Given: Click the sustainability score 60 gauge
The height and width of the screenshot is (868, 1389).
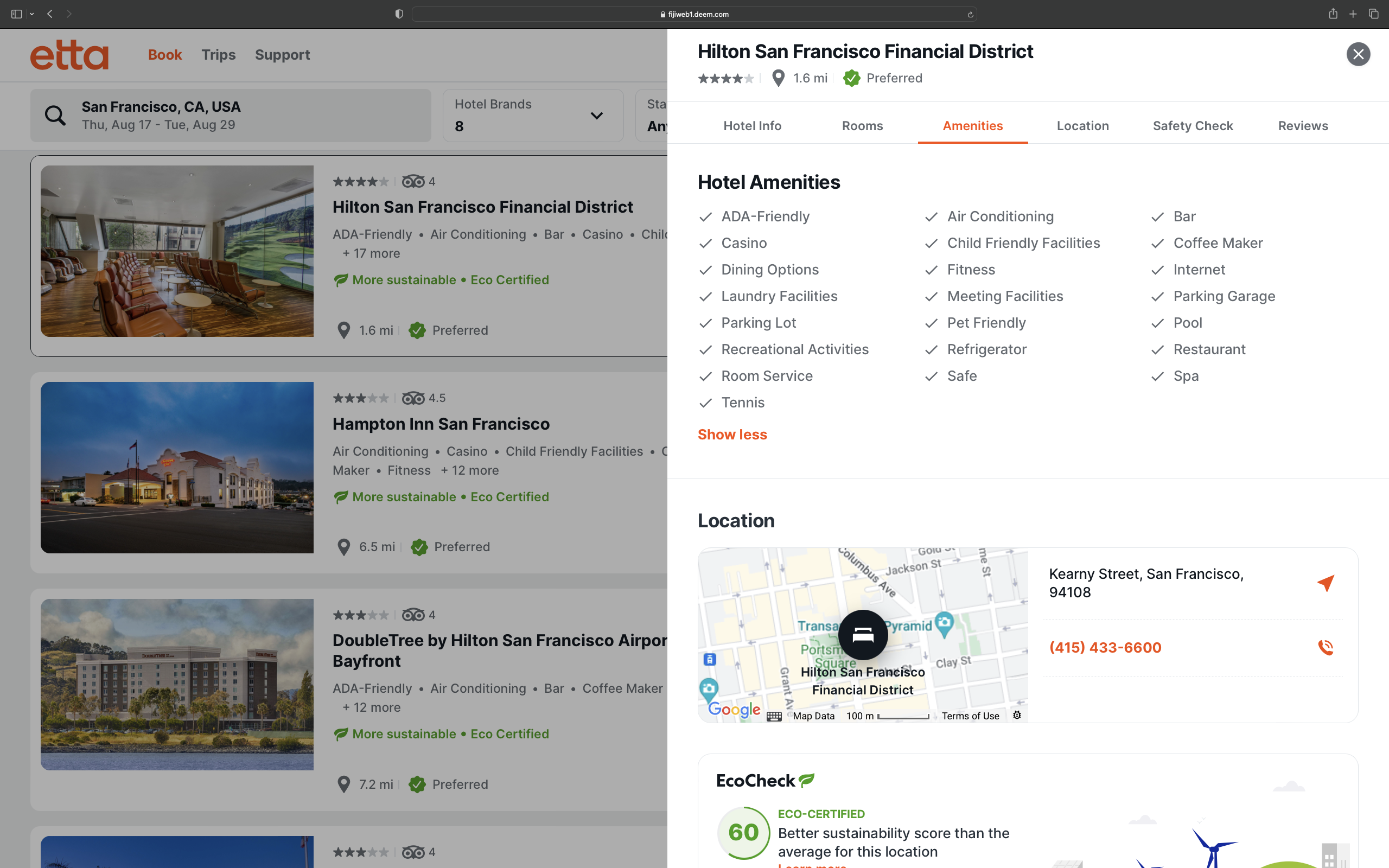Looking at the screenshot, I should click(743, 832).
